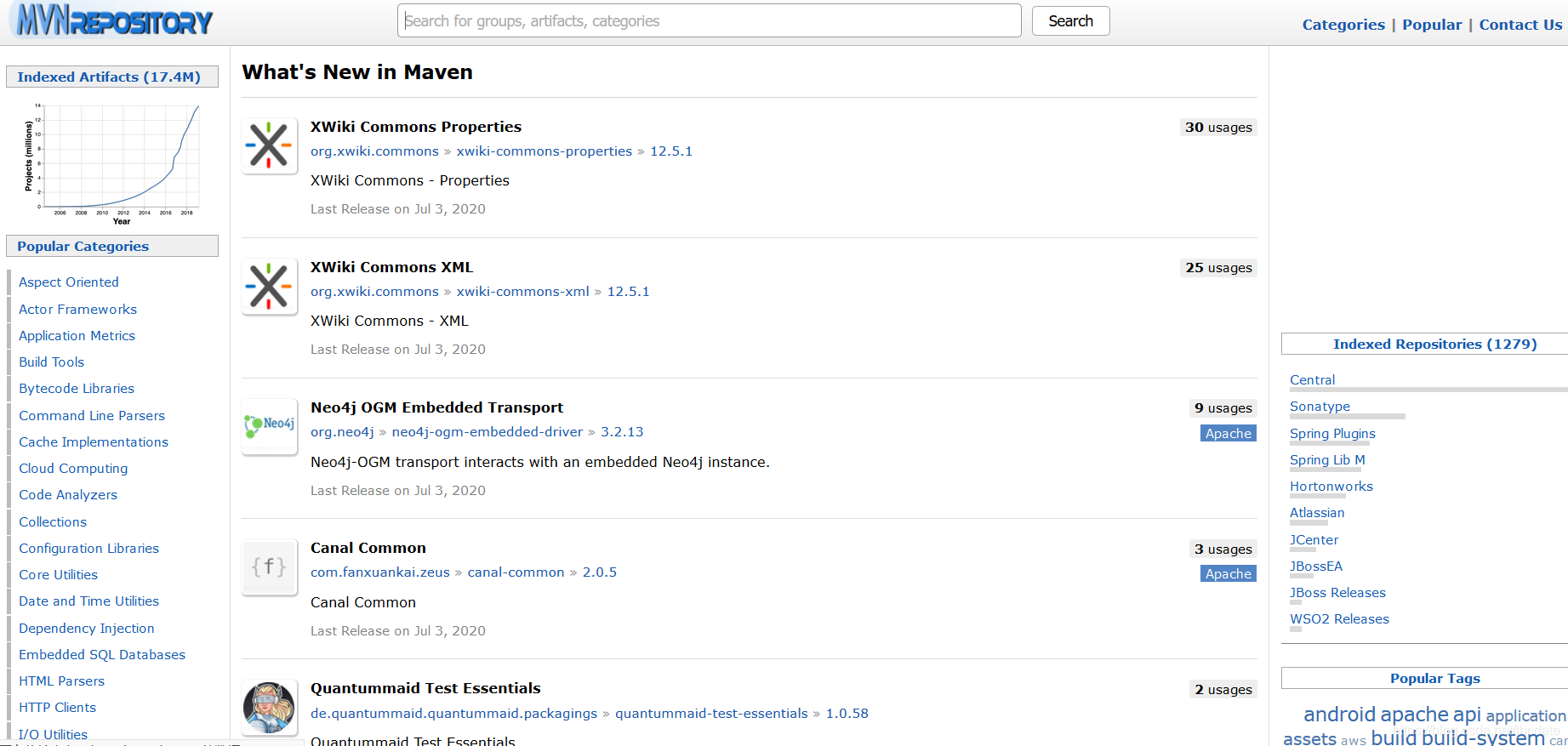The image size is (1568, 746).
Task: Open the Indexed Artifacts (17.4M) link
Action: coord(109,77)
